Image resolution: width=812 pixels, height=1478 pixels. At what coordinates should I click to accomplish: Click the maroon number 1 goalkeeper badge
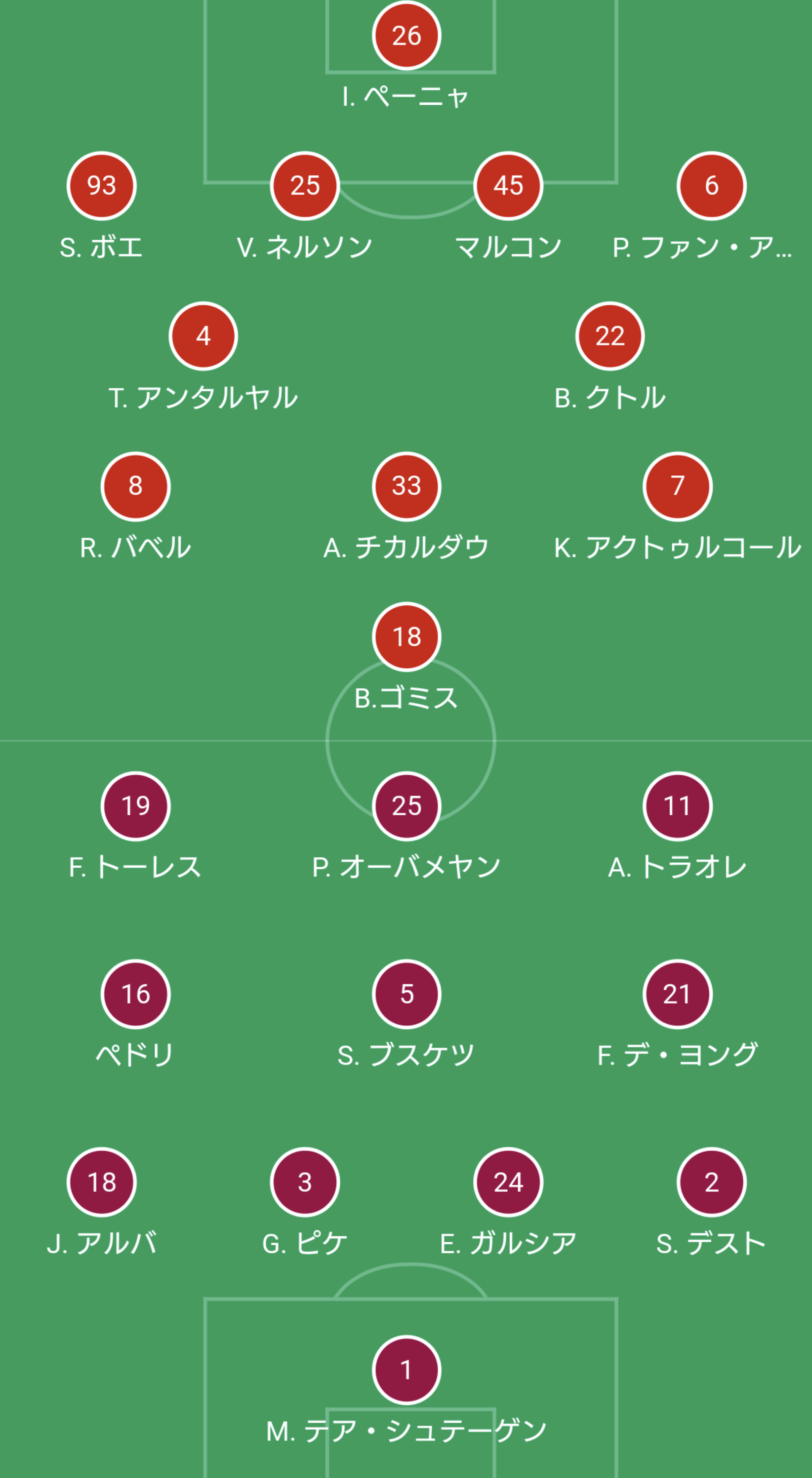(406, 1370)
